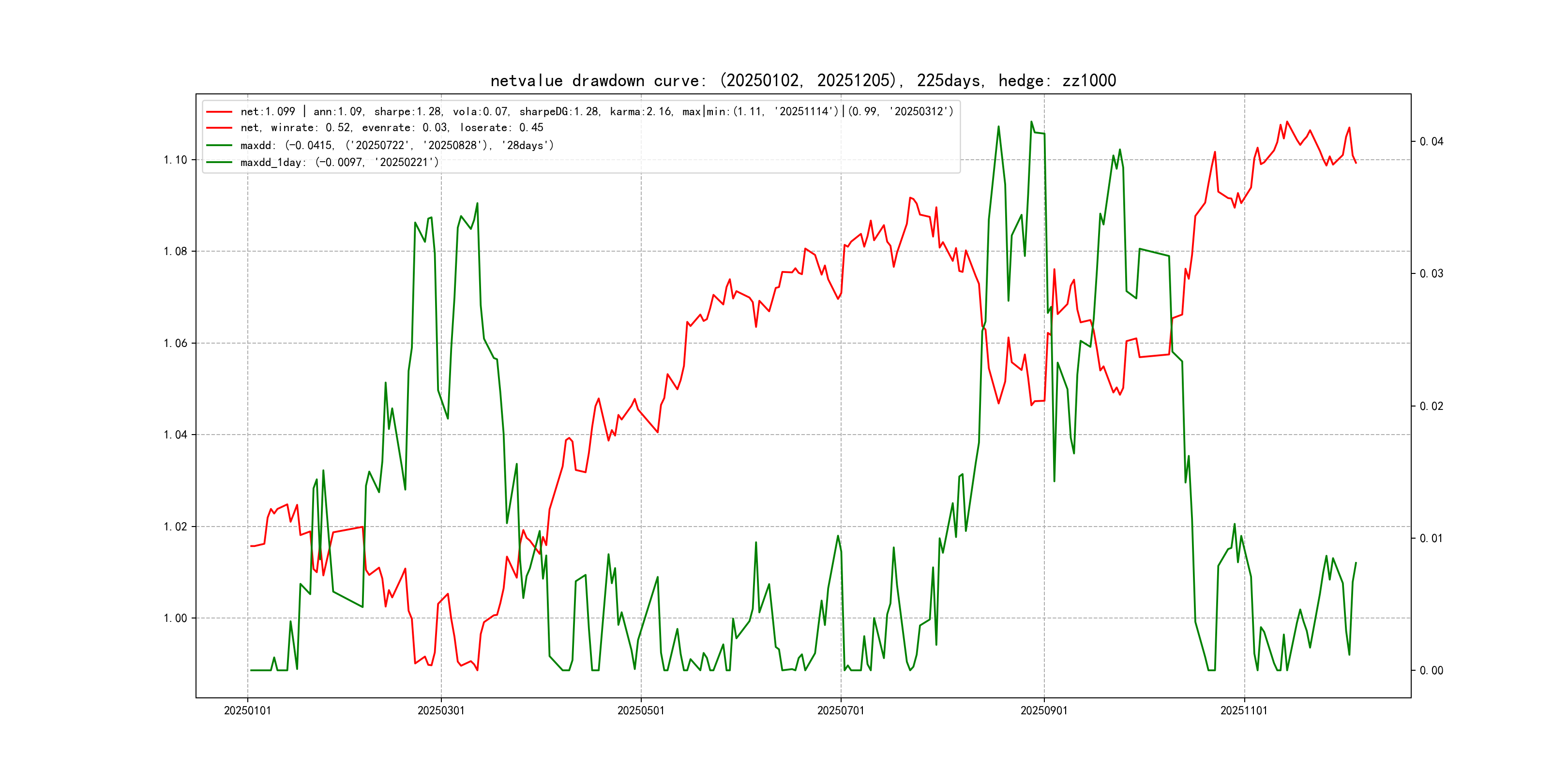1568x784 pixels.
Task: Click the left y-axis tick 1.10
Action: point(175,160)
